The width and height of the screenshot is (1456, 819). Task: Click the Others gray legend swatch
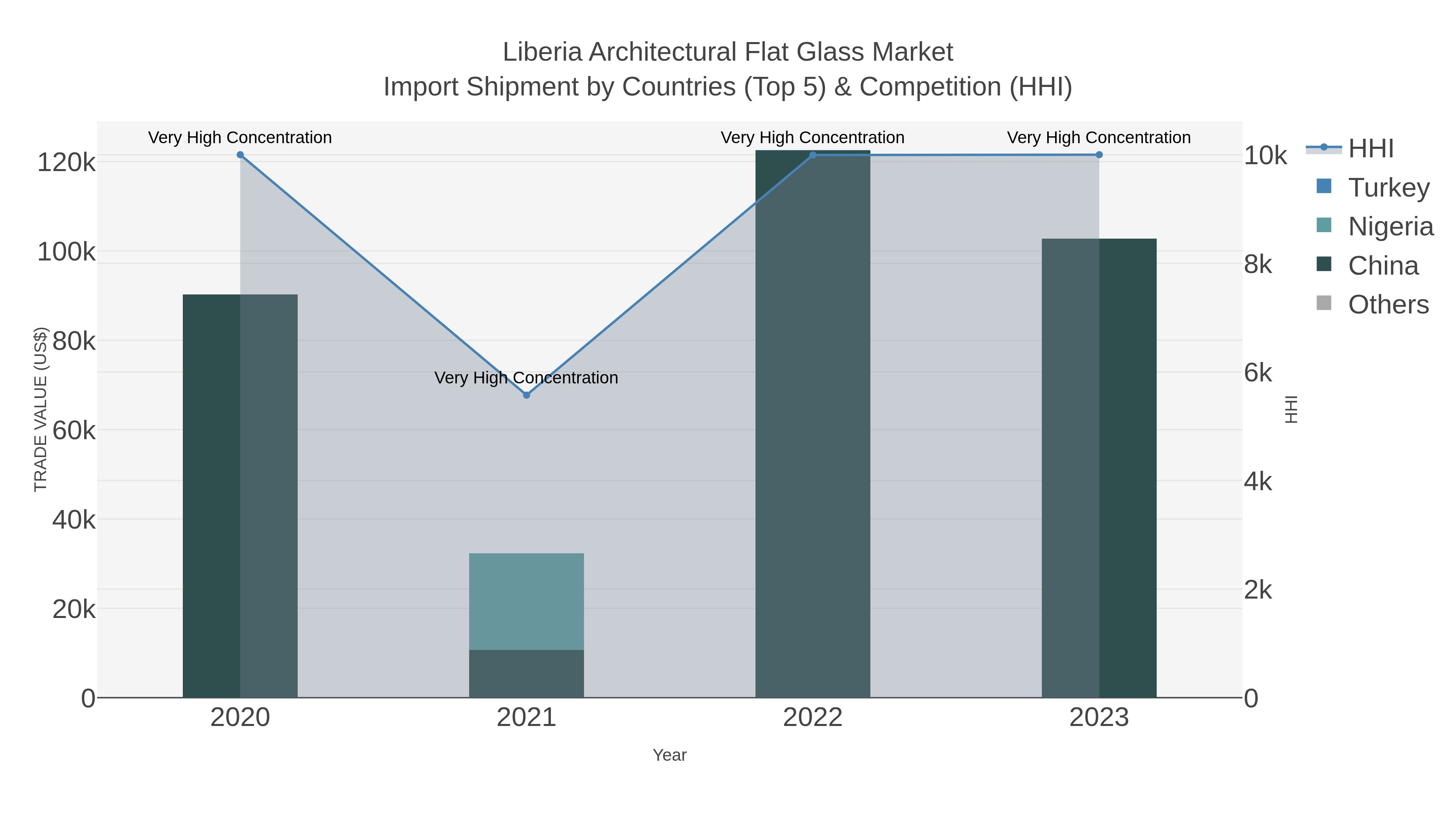pyautogui.click(x=1324, y=303)
